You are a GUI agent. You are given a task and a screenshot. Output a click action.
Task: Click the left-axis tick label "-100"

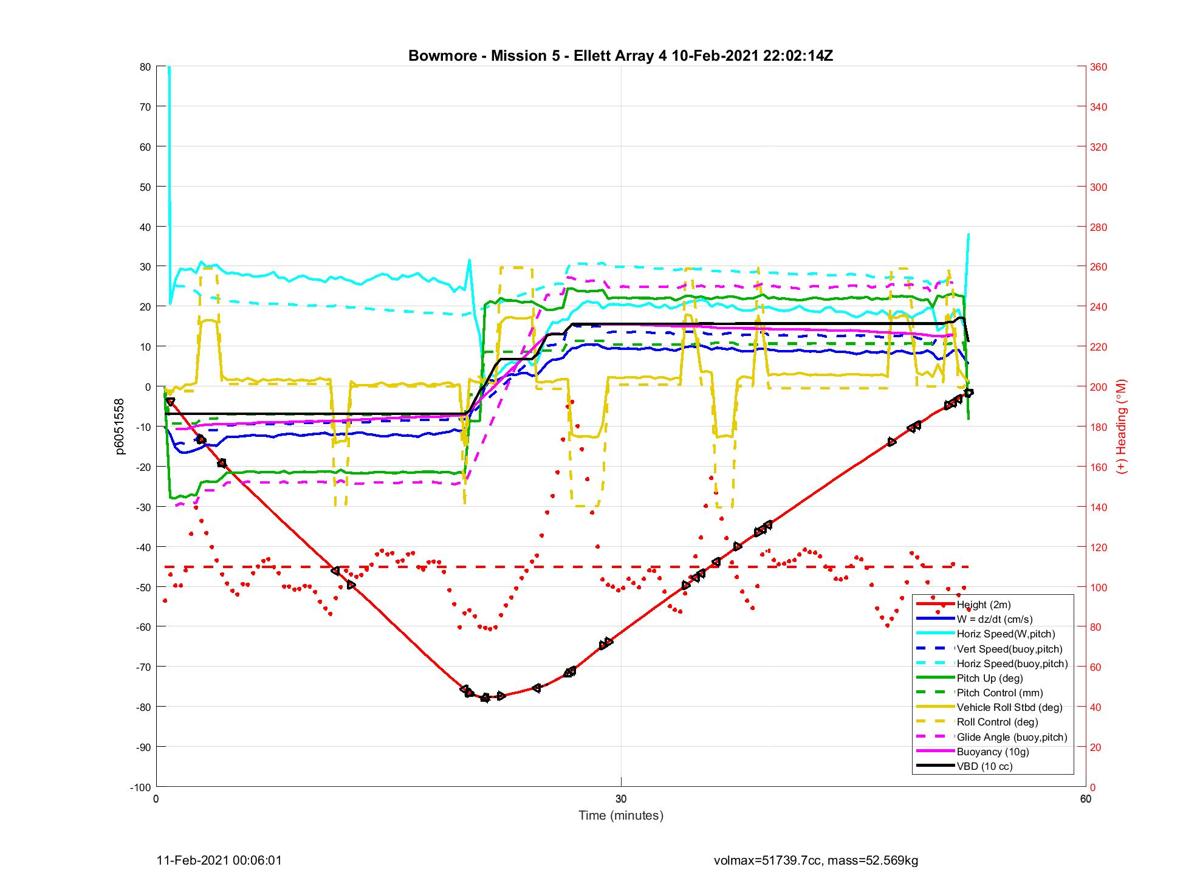point(140,787)
